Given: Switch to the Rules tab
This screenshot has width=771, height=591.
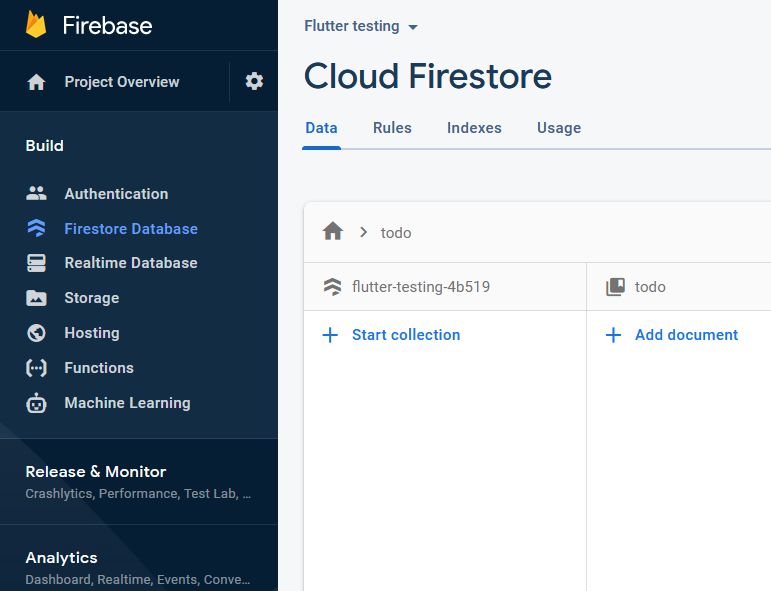Looking at the screenshot, I should 392,128.
